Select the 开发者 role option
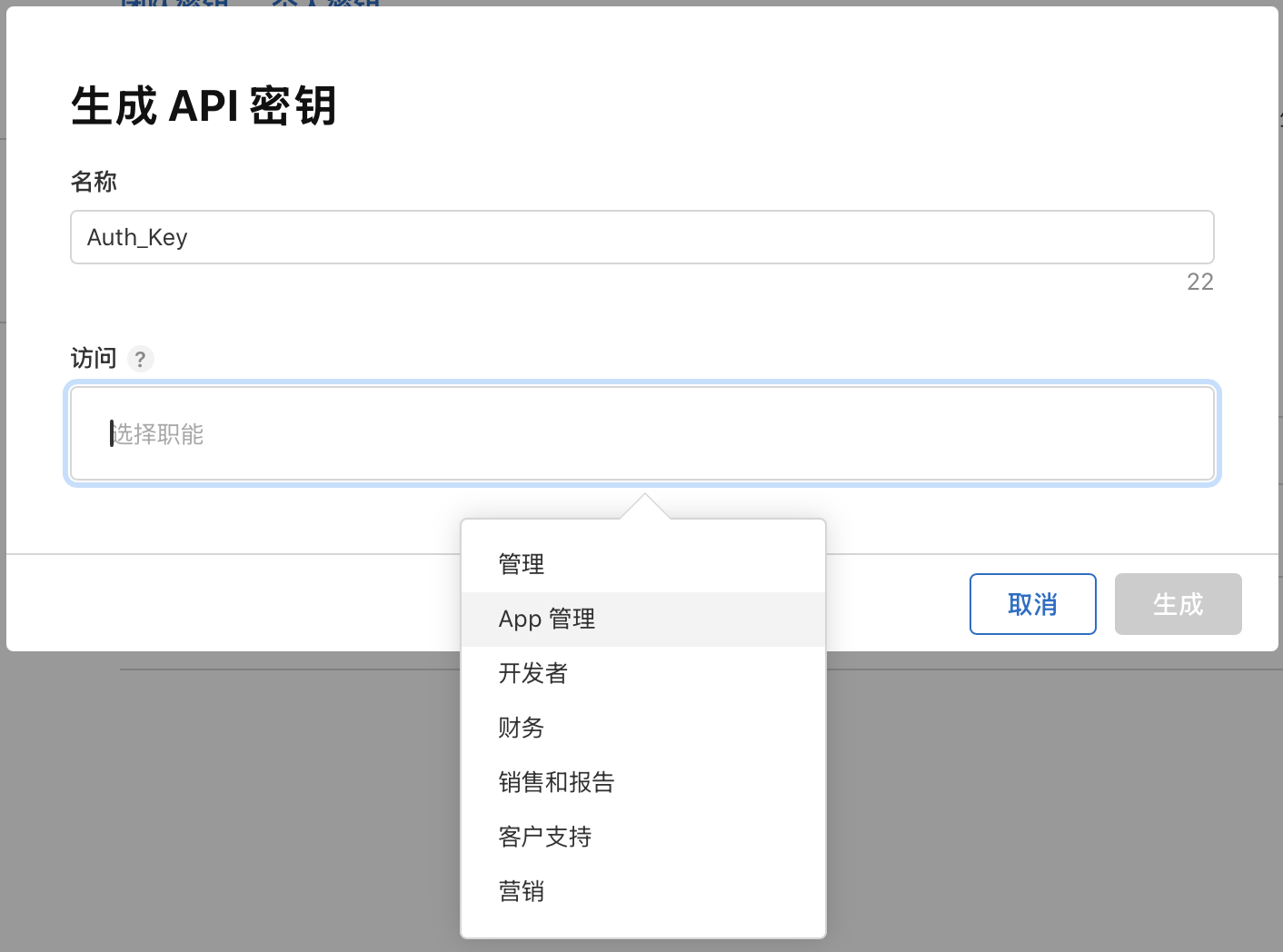Screen dimensions: 1283x952 tap(643, 673)
